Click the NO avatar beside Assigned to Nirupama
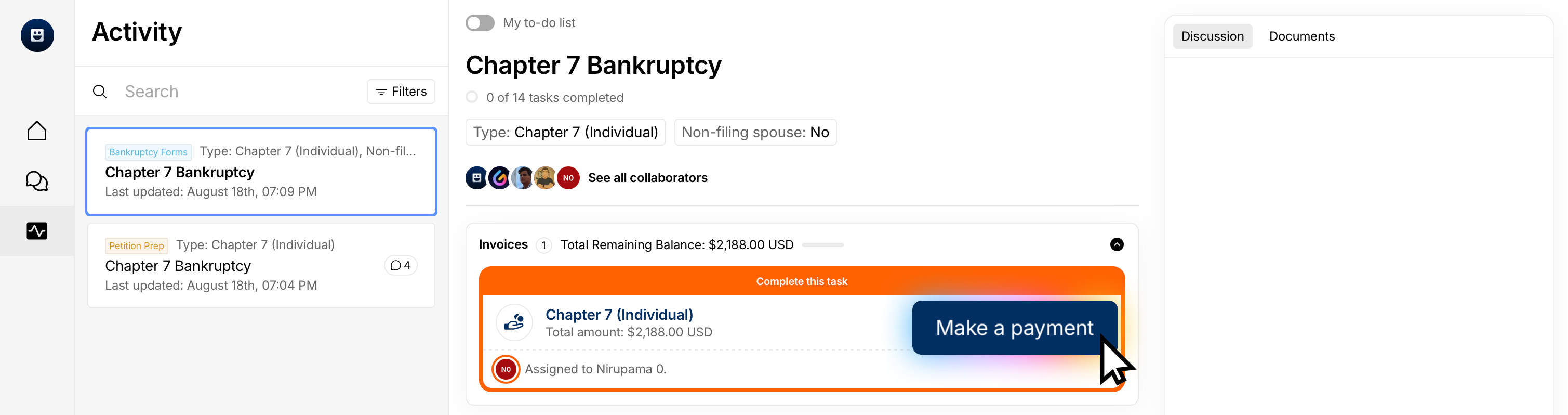This screenshot has width=1568, height=415. 506,369
